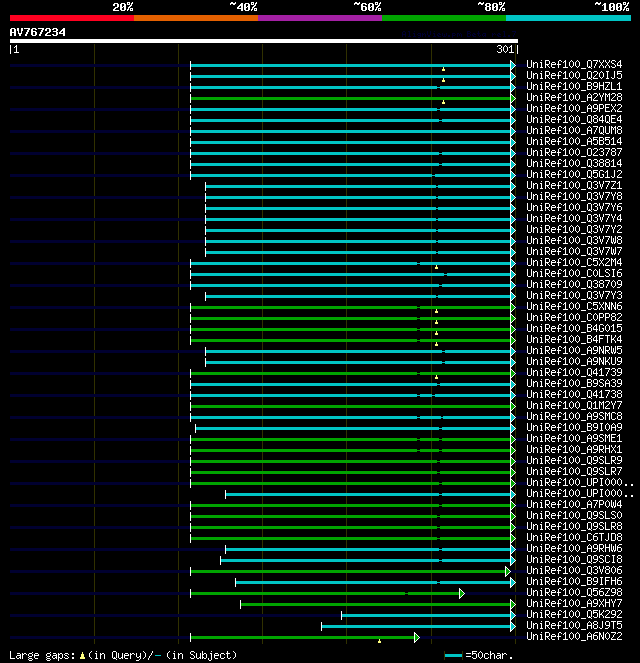
Task: Click the orange ~40% identity legend segment
Action: pos(195,18)
